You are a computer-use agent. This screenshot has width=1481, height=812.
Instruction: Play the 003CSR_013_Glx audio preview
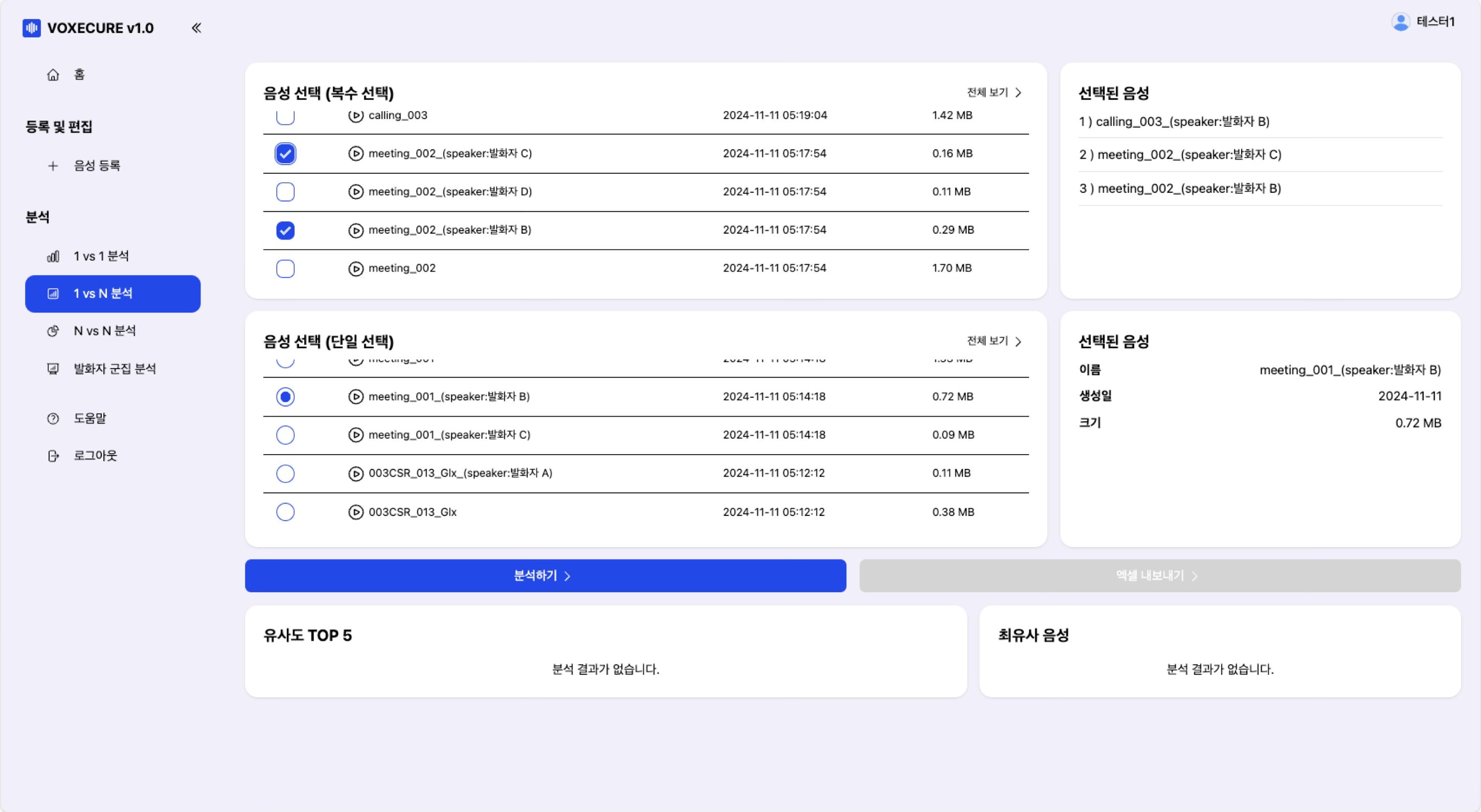pyautogui.click(x=356, y=512)
